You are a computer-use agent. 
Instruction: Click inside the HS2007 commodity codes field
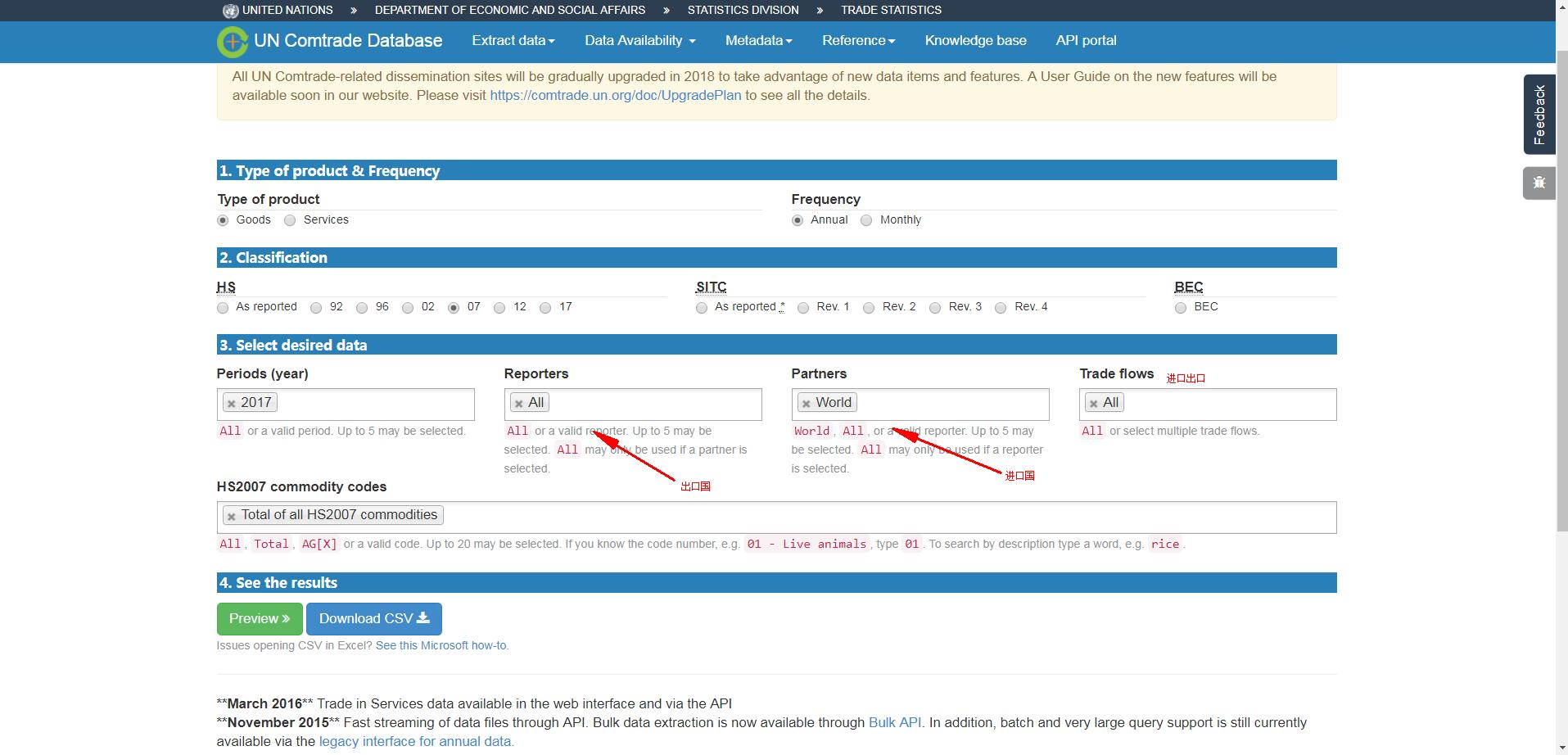coord(776,518)
